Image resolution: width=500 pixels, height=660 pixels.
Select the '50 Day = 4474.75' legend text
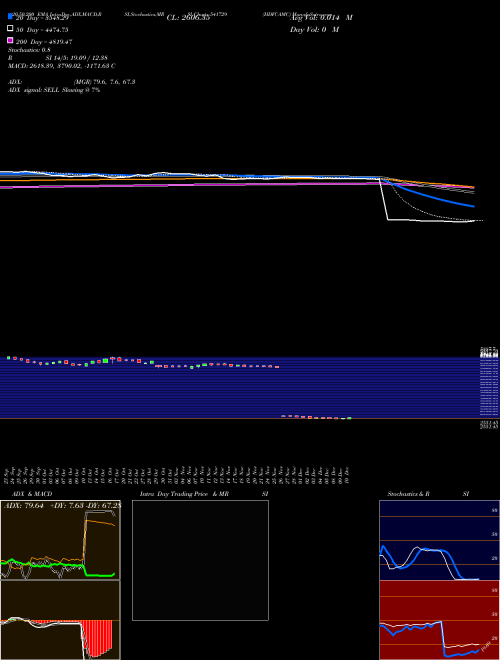42,30
